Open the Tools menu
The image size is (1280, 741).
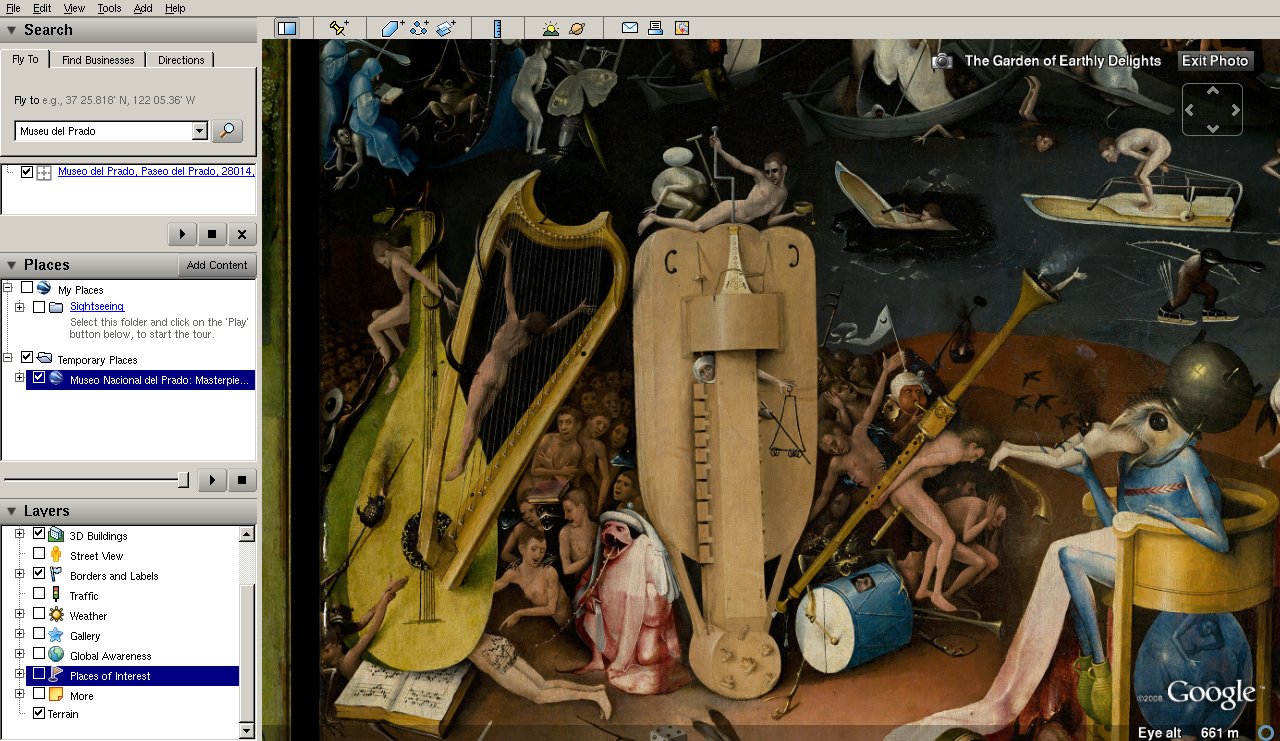click(x=109, y=8)
